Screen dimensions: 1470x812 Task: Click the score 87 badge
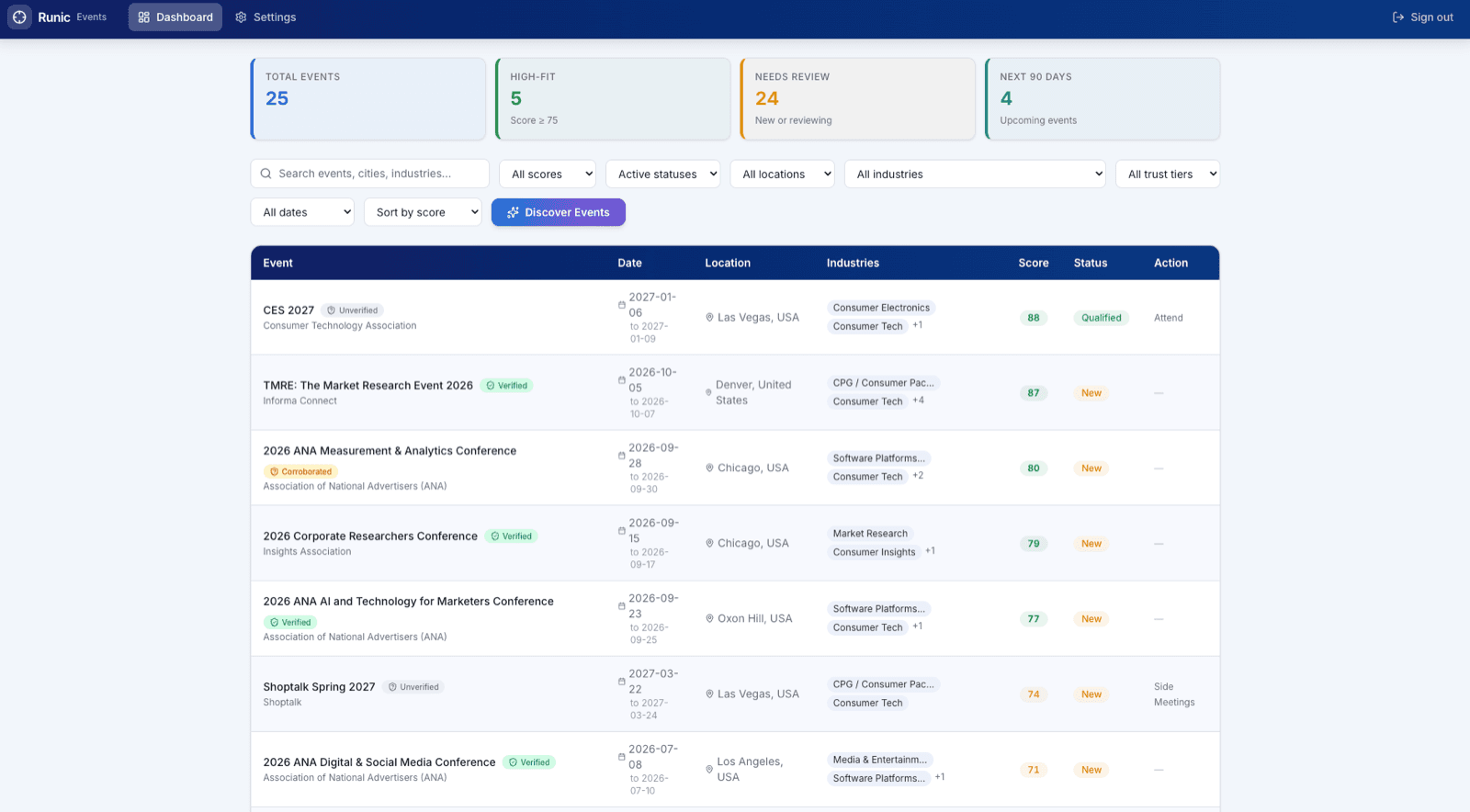pyautogui.click(x=1034, y=393)
